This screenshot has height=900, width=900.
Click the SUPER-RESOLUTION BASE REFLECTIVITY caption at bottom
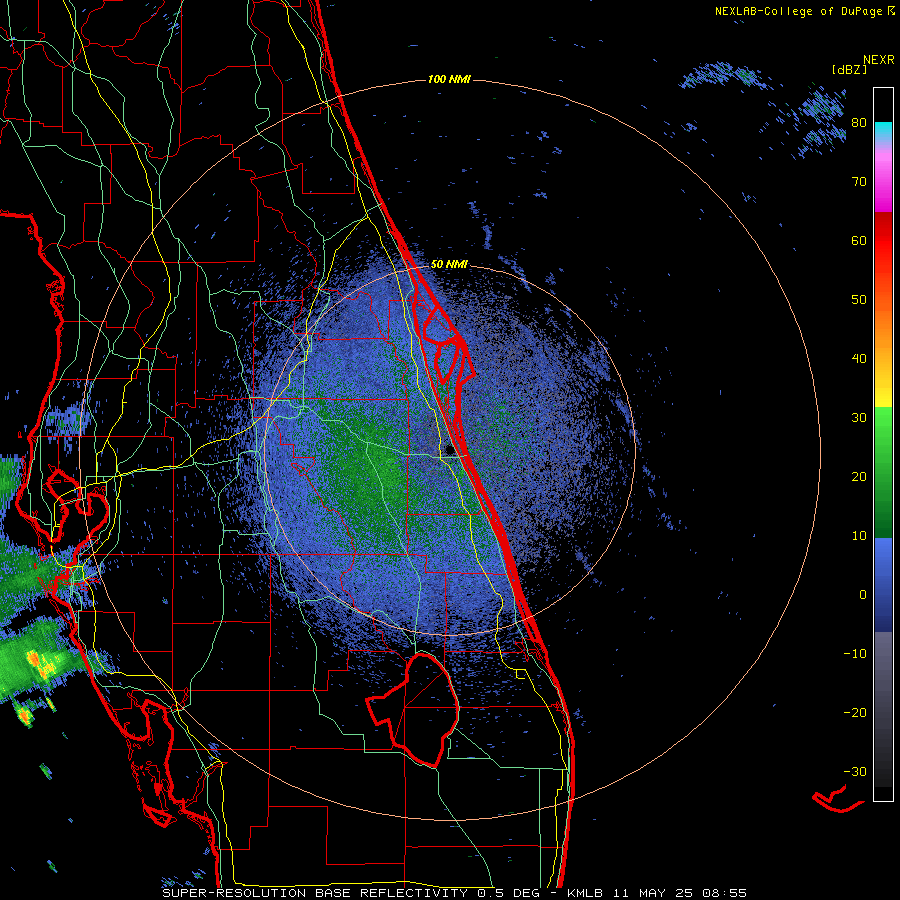coord(455,893)
